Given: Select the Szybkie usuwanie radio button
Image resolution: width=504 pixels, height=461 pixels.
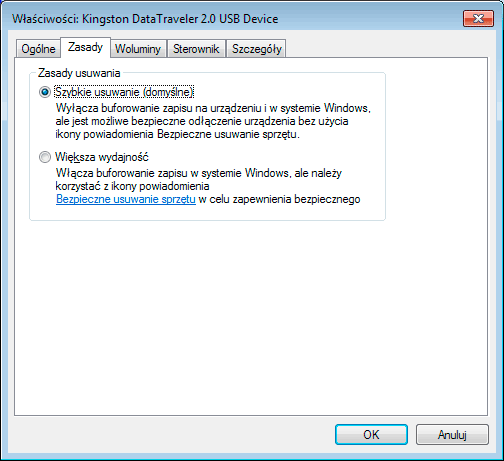Looking at the screenshot, I should tap(45, 92).
